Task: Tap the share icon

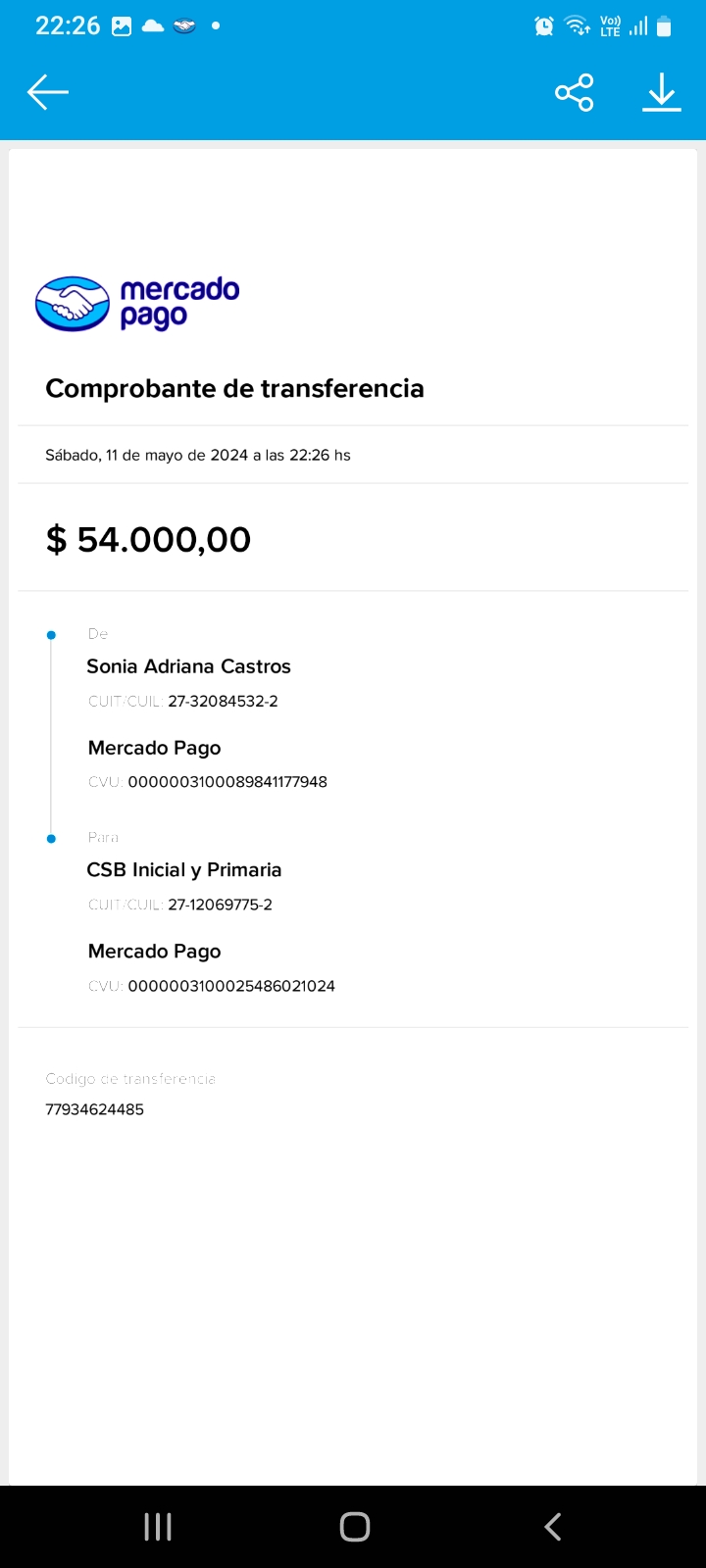Action: click(x=574, y=93)
